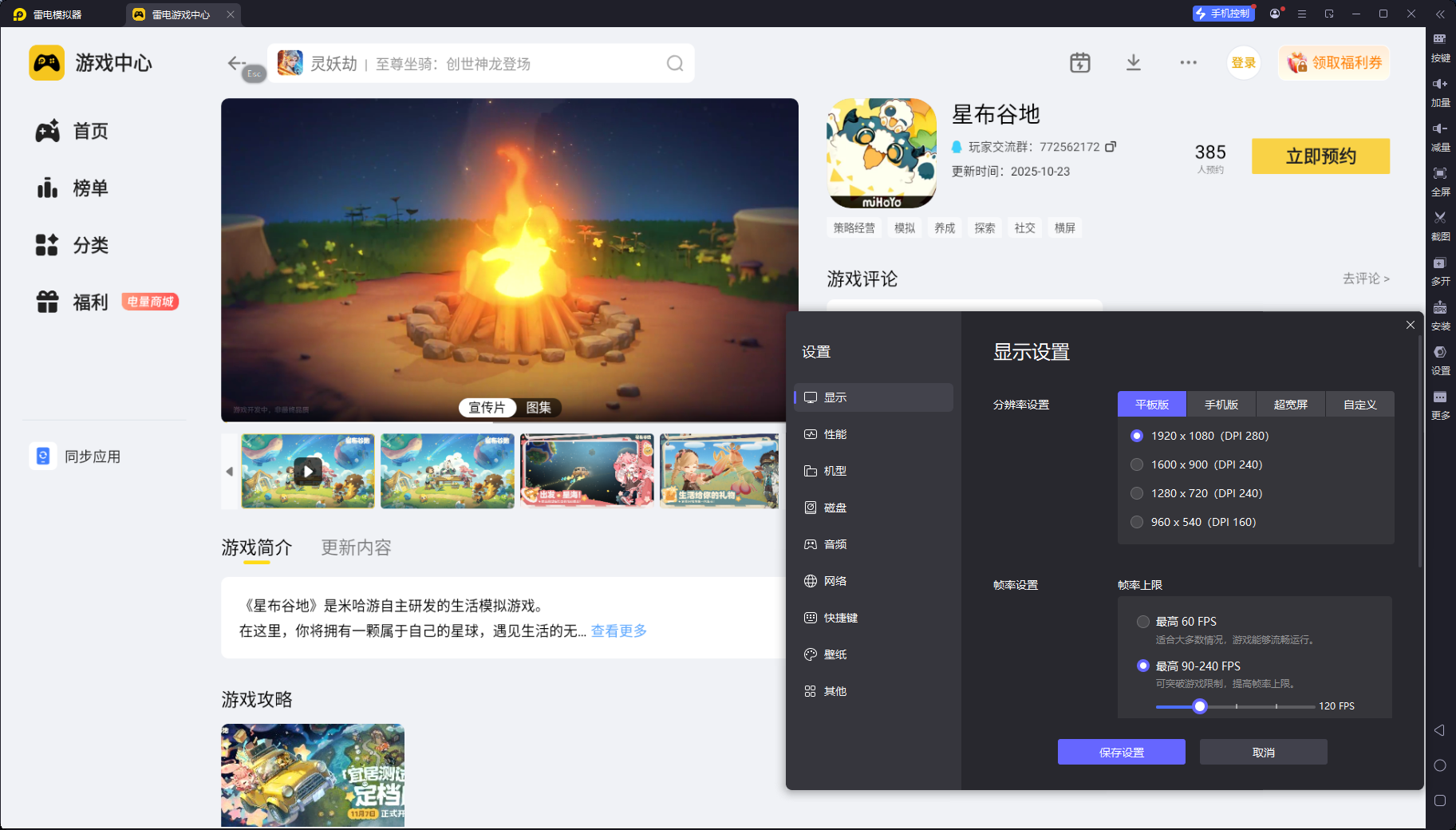Image resolution: width=1456 pixels, height=830 pixels.
Task: Click the 领取福利券 coupon button
Action: point(1335,63)
